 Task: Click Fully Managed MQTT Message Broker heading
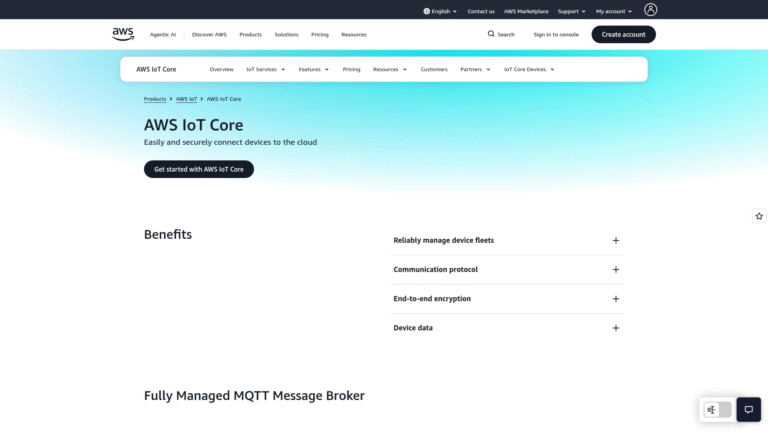(x=254, y=396)
